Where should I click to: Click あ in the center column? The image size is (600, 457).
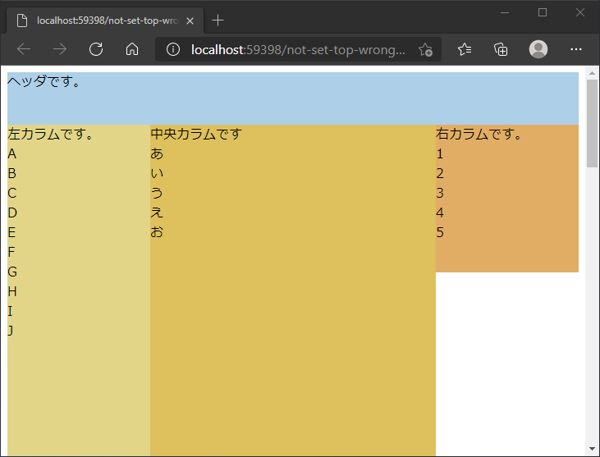157,154
